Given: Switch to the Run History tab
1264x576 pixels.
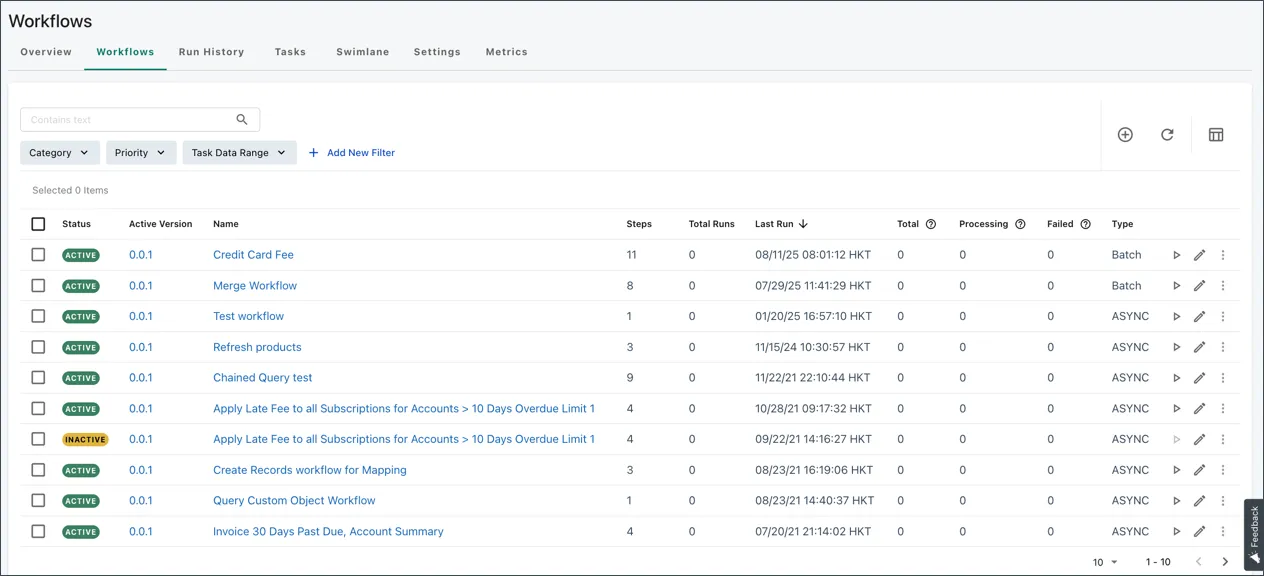Looking at the screenshot, I should pyautogui.click(x=211, y=52).
